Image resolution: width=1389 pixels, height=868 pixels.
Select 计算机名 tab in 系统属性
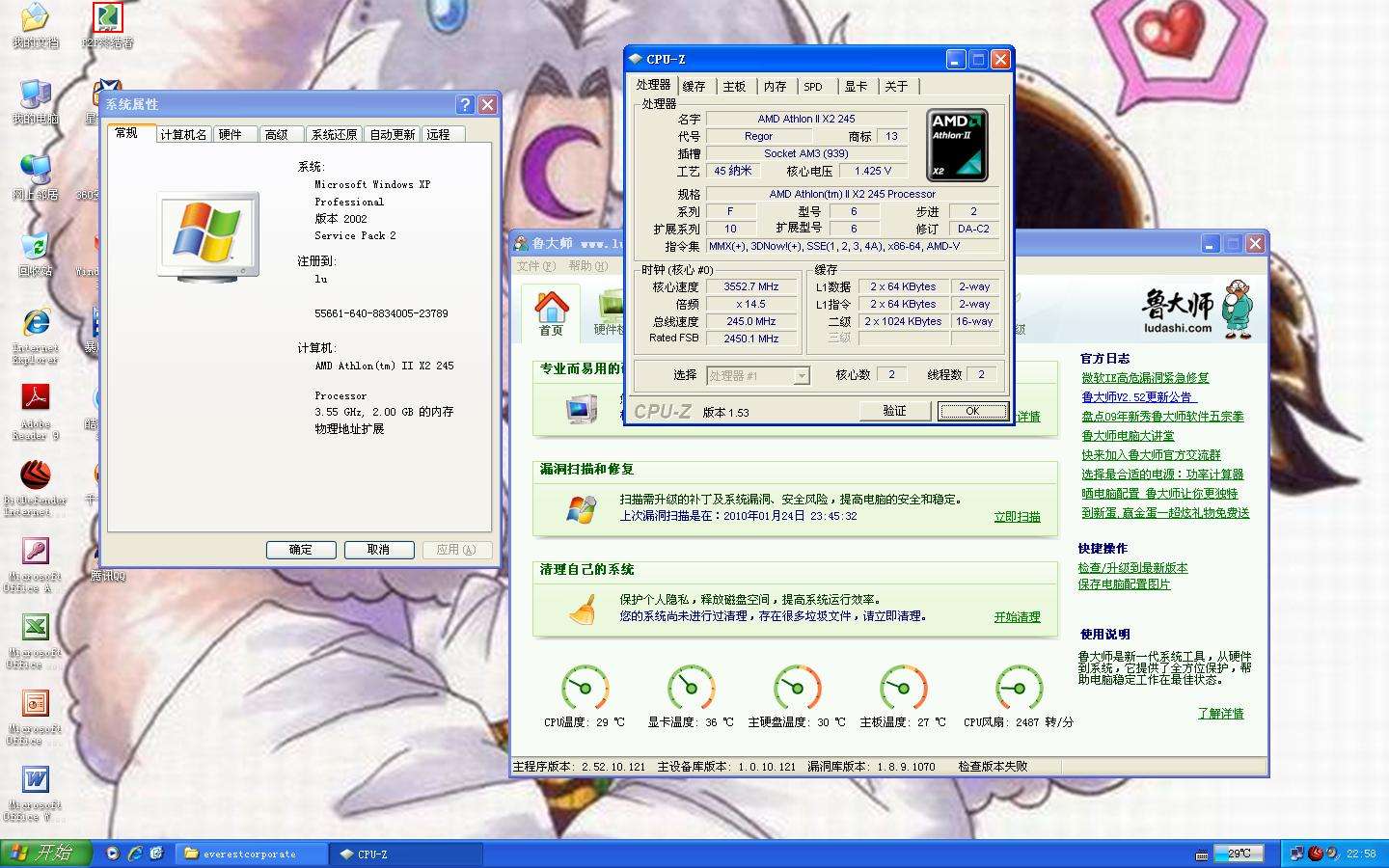pos(183,135)
